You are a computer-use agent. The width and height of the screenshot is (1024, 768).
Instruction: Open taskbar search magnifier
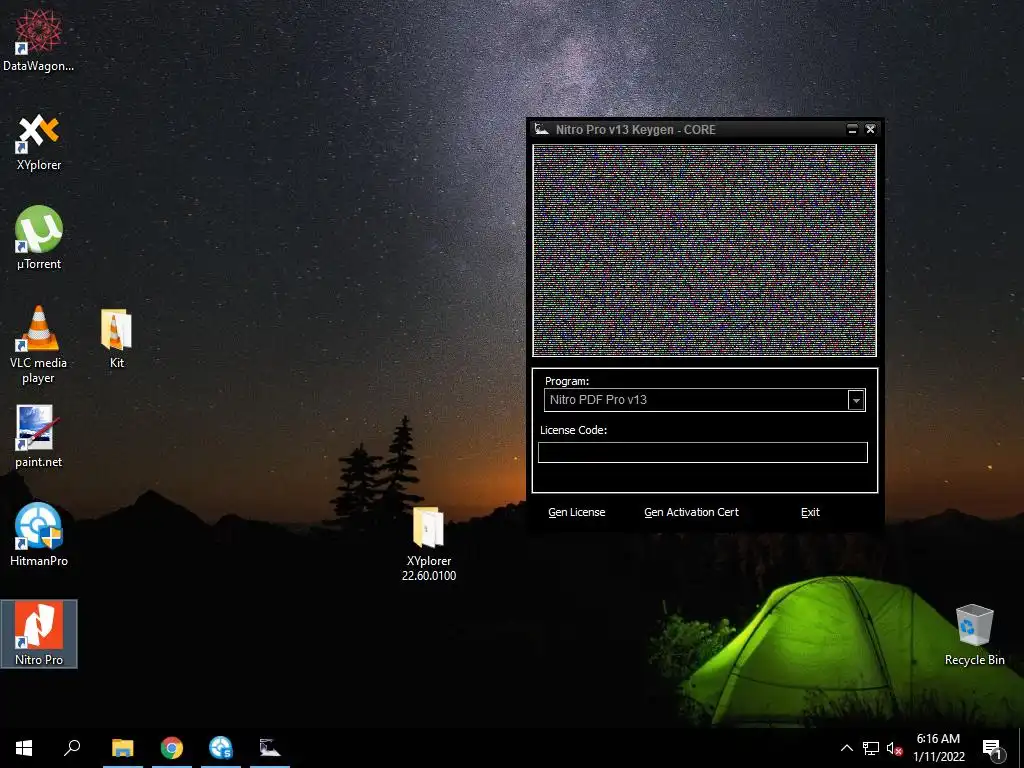(x=72, y=748)
